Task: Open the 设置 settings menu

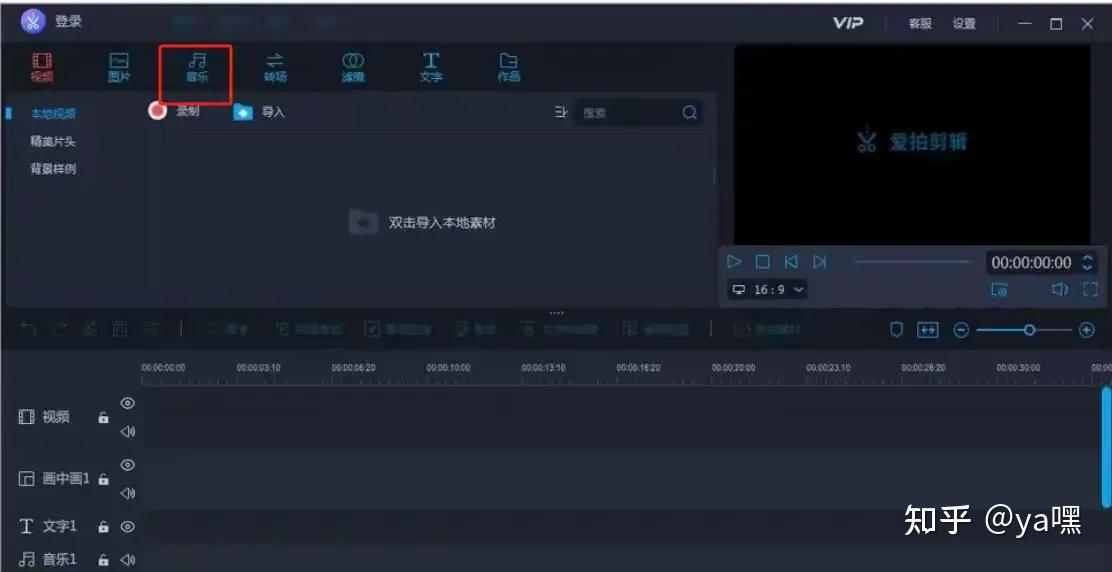Action: (964, 23)
